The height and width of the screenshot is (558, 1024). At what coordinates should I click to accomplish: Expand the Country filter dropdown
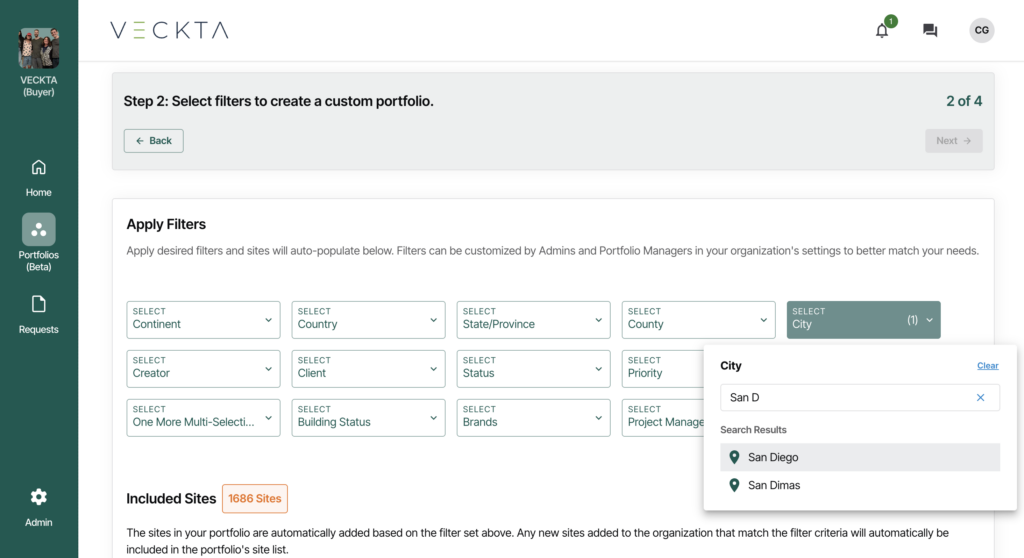(368, 320)
